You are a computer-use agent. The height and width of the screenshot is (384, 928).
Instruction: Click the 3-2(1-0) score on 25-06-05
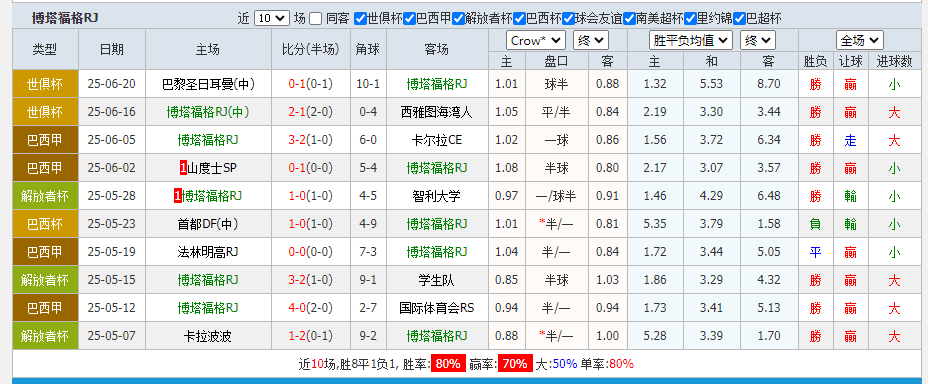tap(310, 140)
